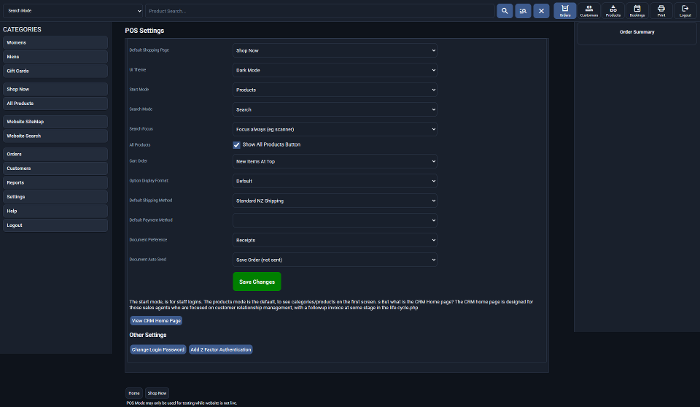Open Document Auto Send dropdown
Screen dimensions: 700x407
pyautogui.click(x=335, y=259)
